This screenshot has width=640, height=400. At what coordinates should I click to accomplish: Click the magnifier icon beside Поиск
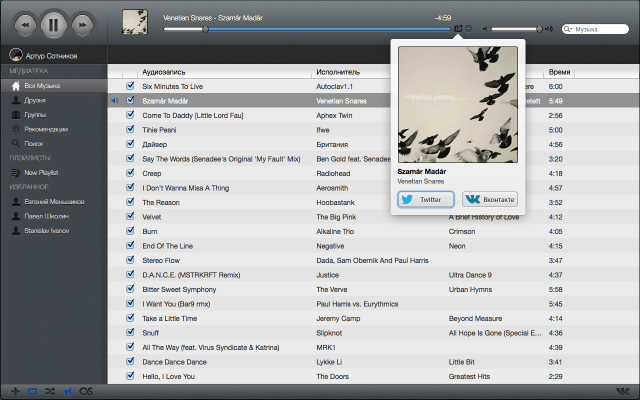click(x=16, y=143)
